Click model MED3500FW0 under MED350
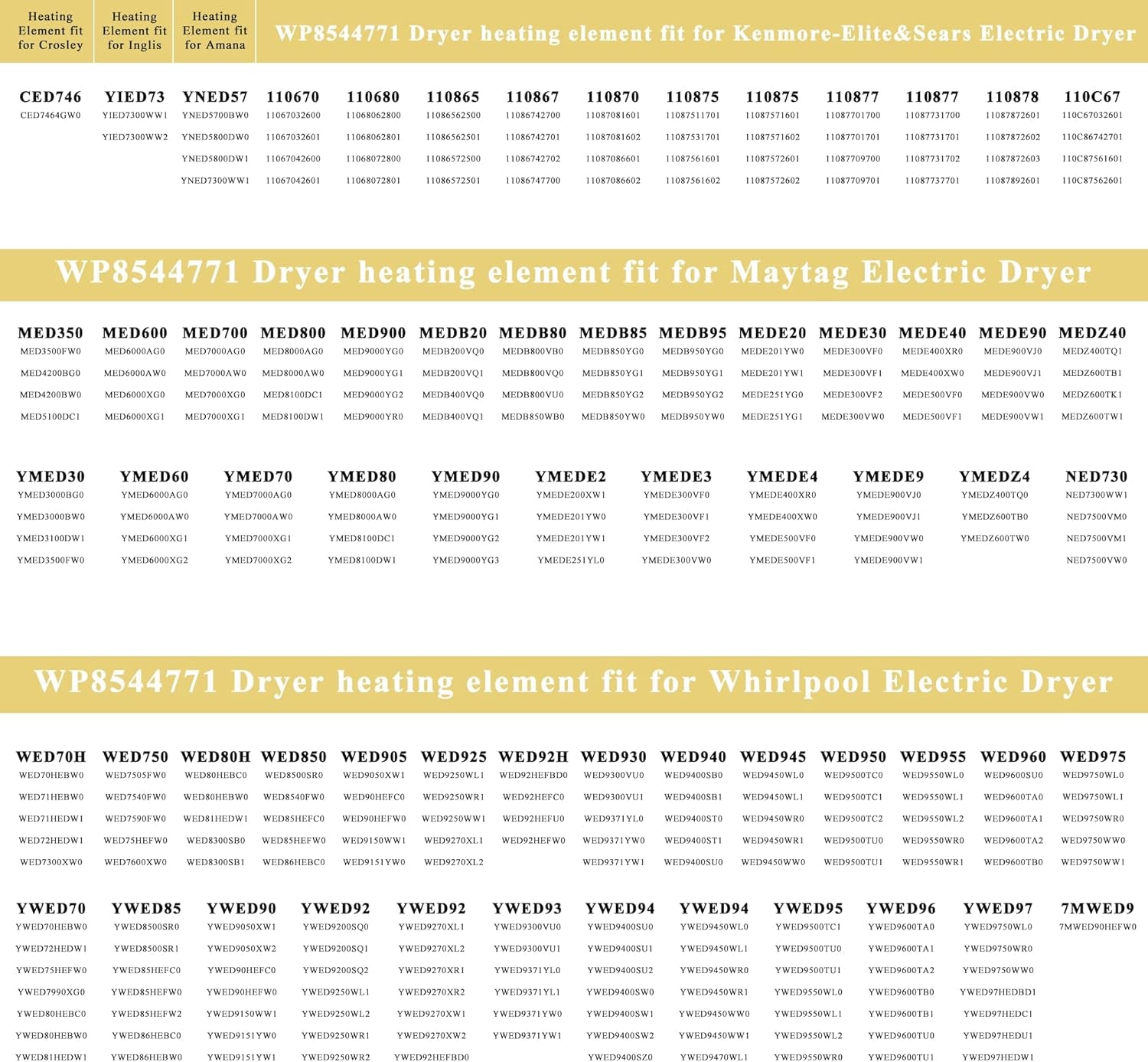Viewport: 1148px width, 1062px height. click(50, 351)
